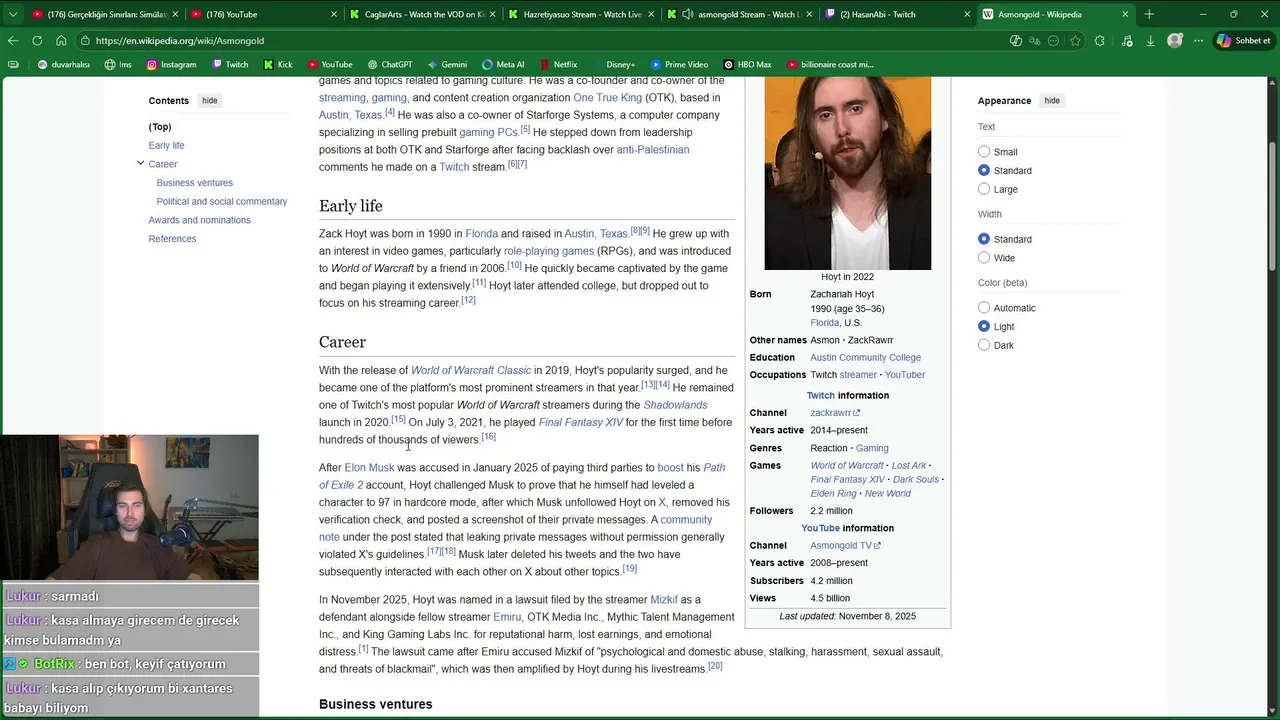This screenshot has width=1280, height=720.
Task: Select Automatic color mode
Action: pyautogui.click(x=984, y=308)
